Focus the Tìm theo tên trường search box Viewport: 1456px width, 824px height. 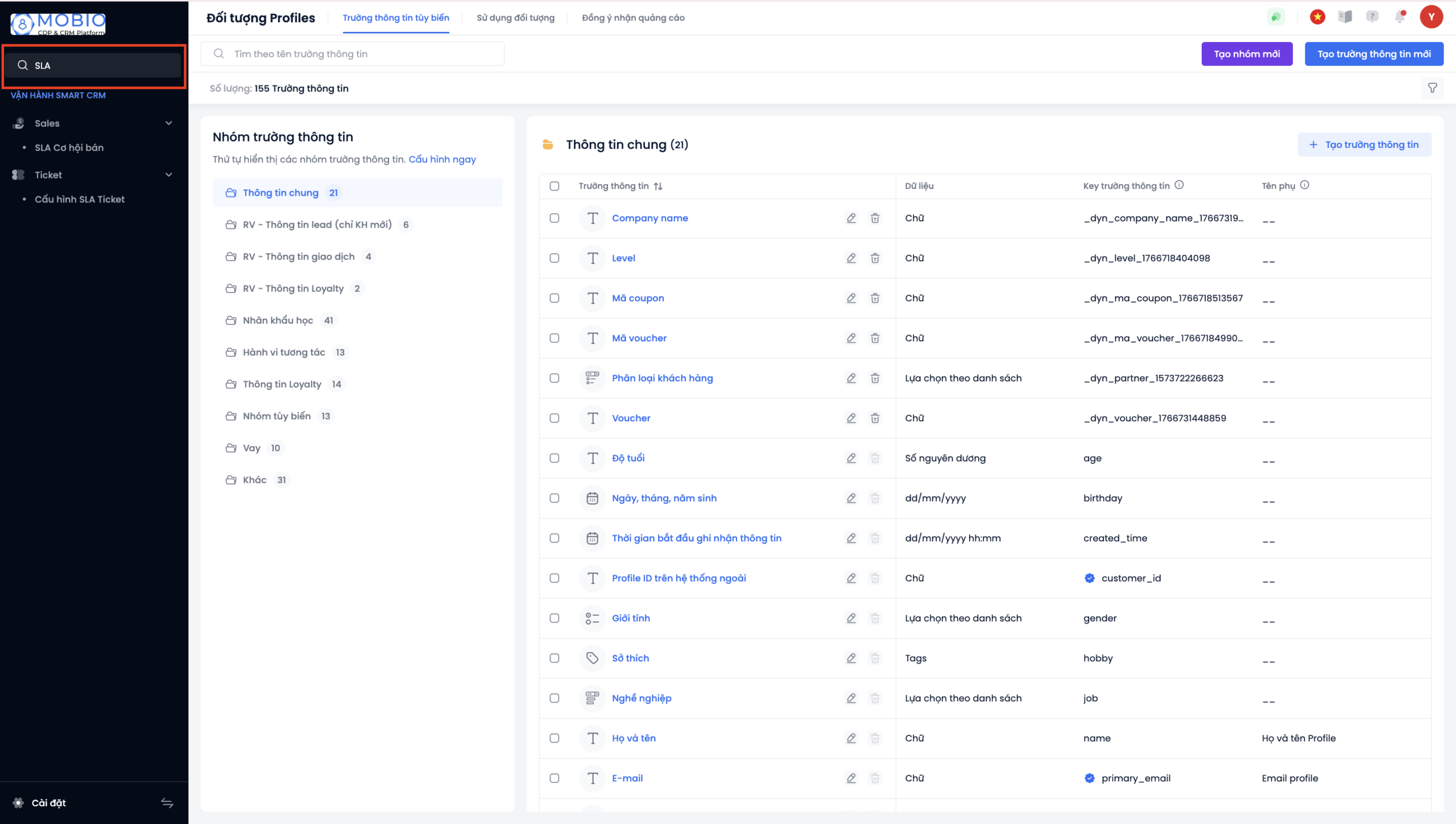point(353,54)
